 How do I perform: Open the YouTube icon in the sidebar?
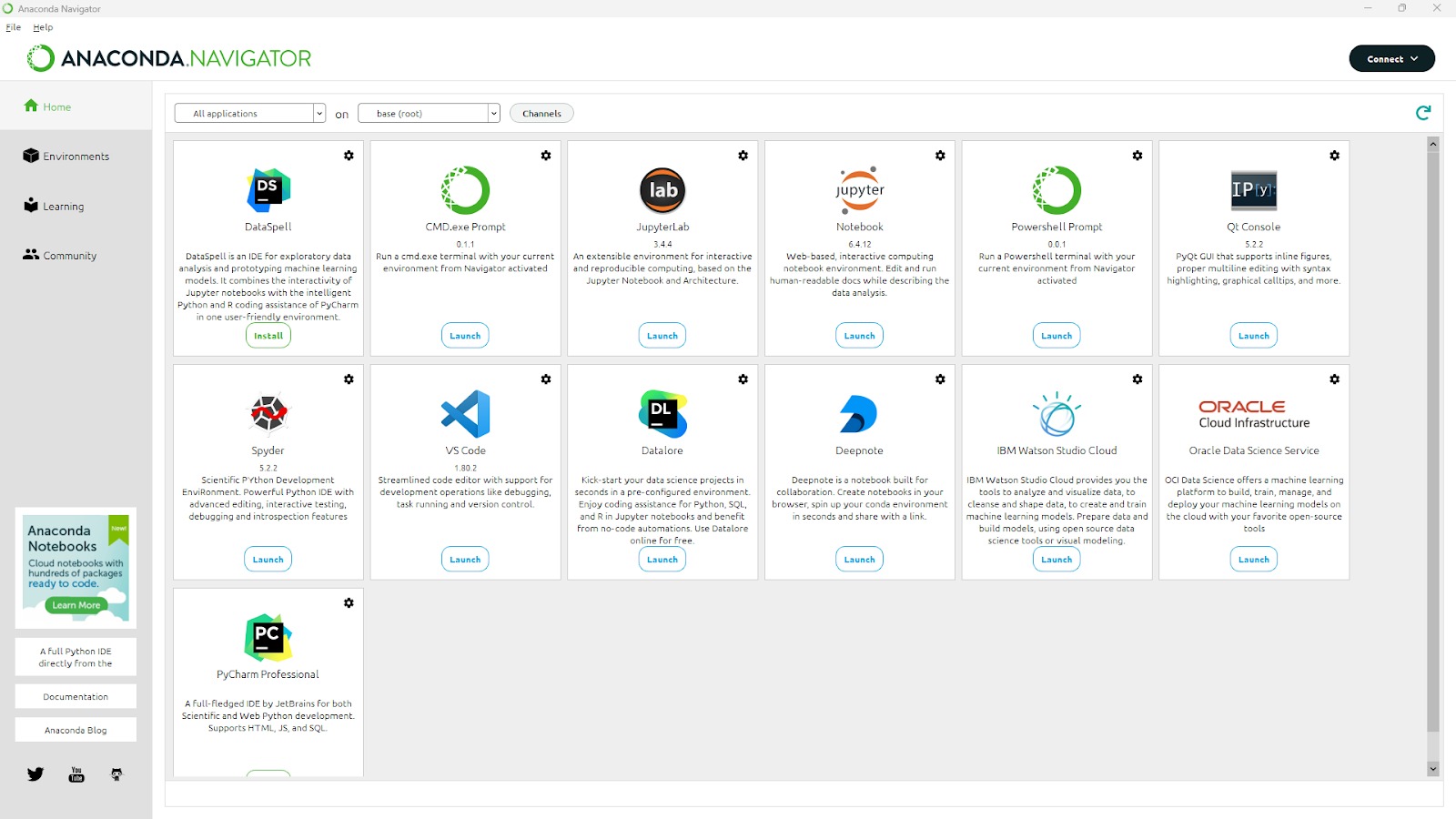point(76,774)
